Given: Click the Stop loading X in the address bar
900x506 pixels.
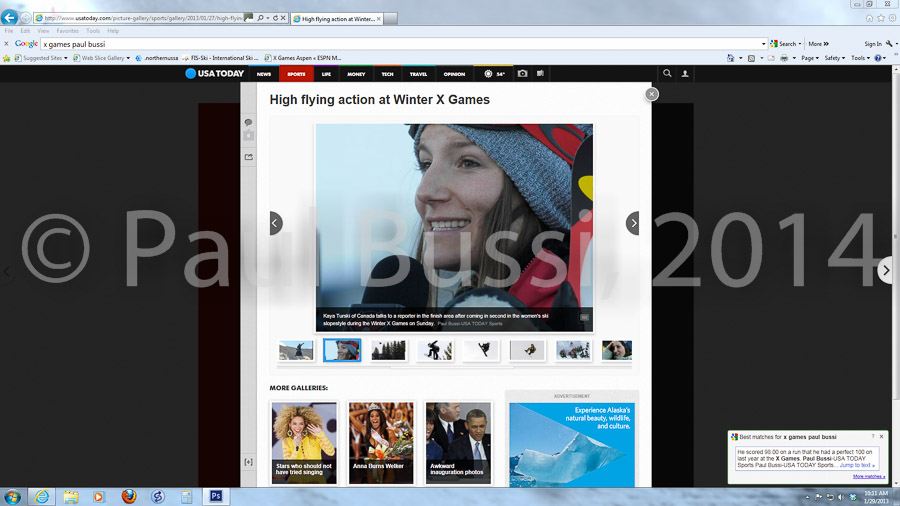Looking at the screenshot, I should click(283, 18).
